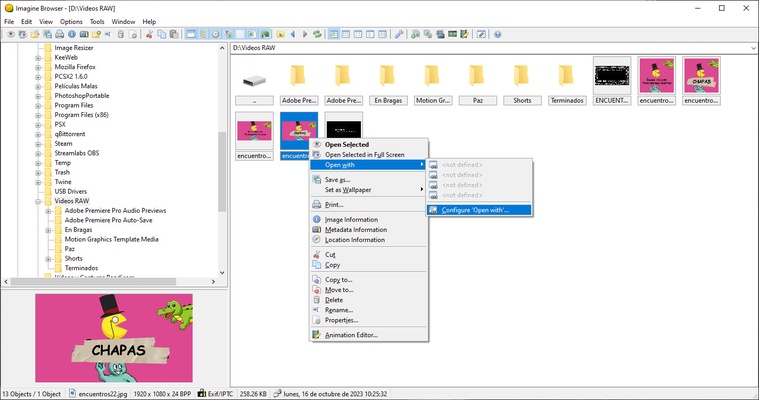
Task: Click the tree scrollbar down arrow
Action: click(x=222, y=273)
